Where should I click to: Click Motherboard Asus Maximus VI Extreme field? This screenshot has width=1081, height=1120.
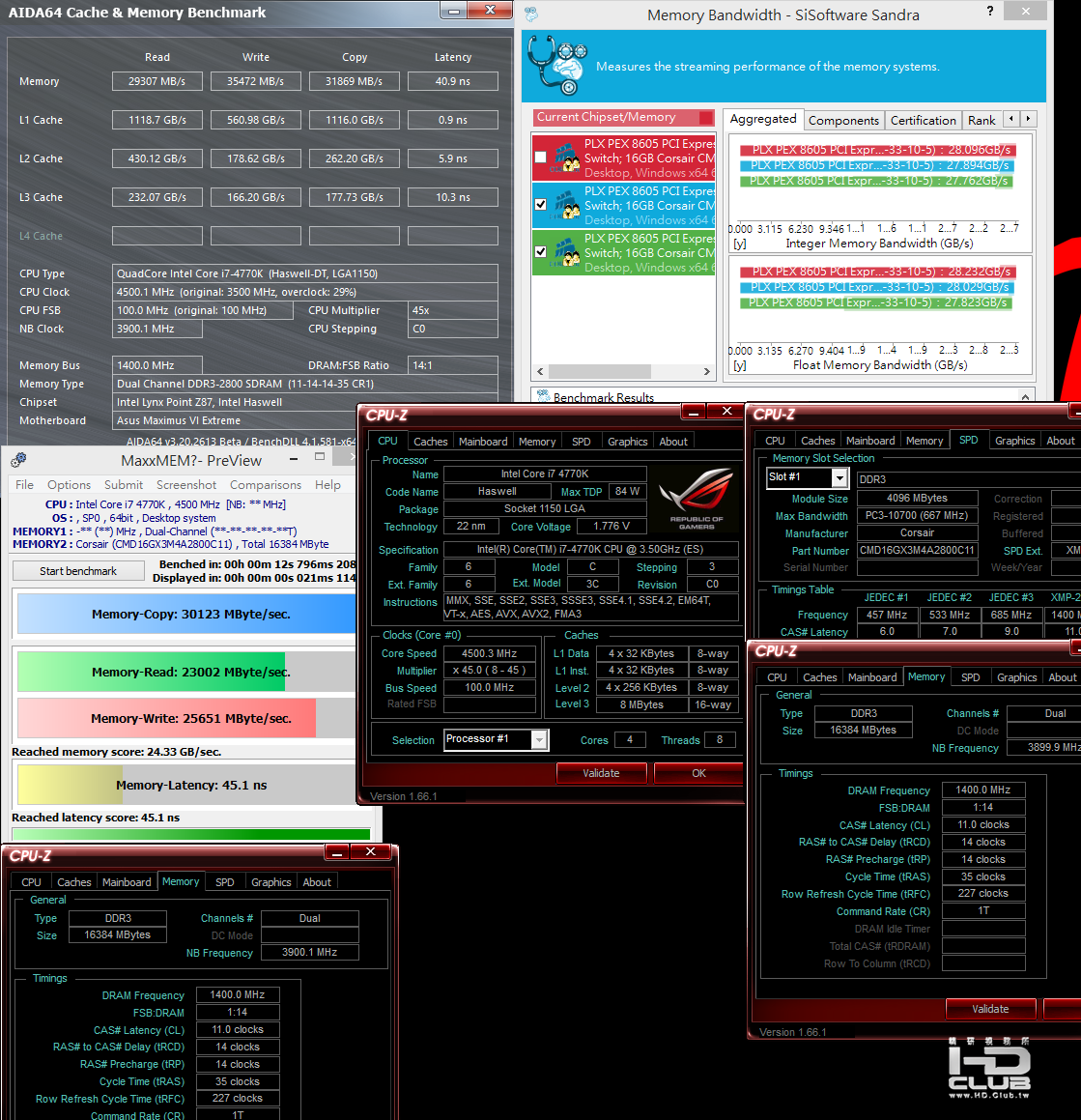[305, 420]
